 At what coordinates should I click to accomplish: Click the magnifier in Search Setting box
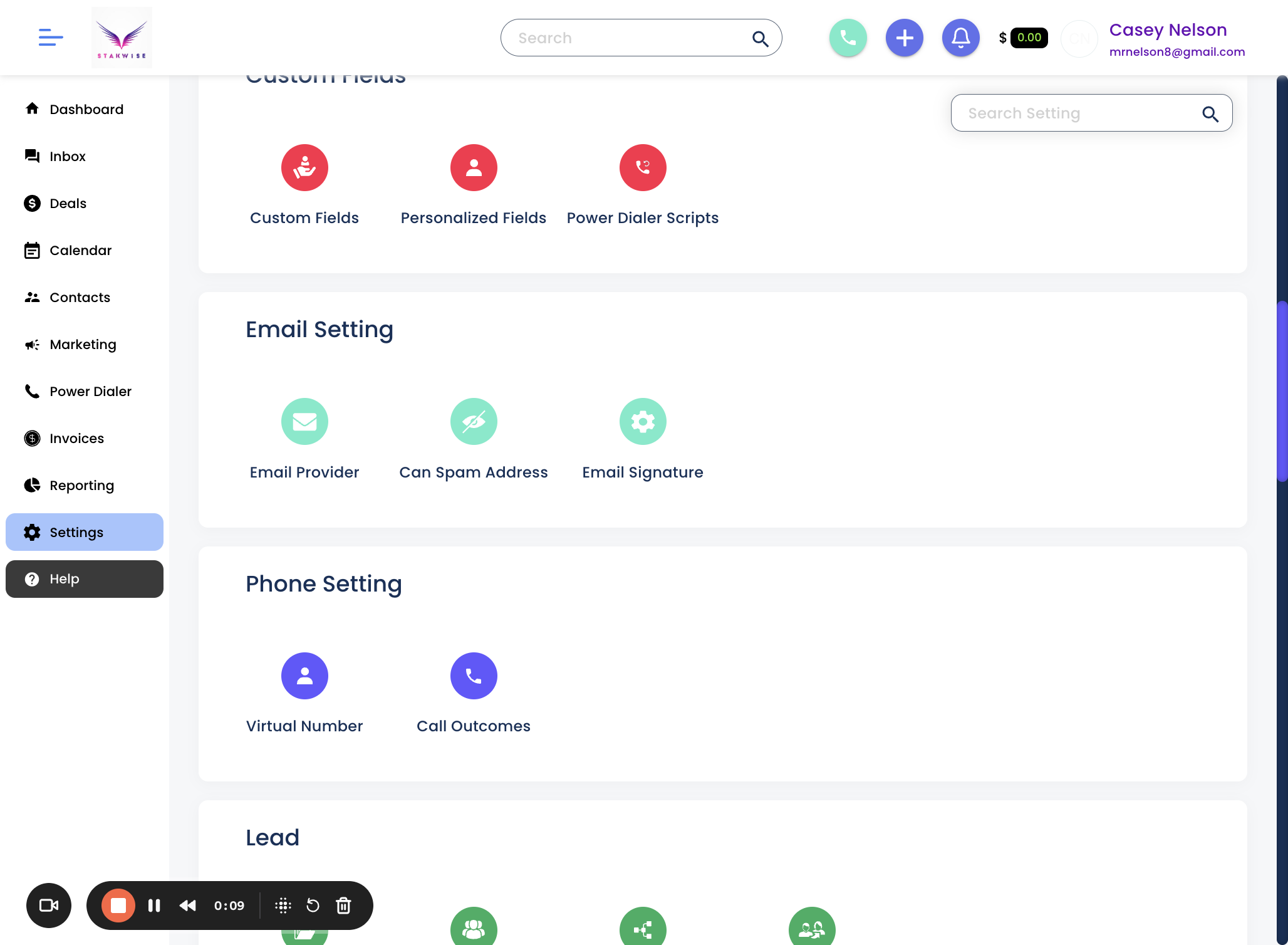tap(1210, 113)
